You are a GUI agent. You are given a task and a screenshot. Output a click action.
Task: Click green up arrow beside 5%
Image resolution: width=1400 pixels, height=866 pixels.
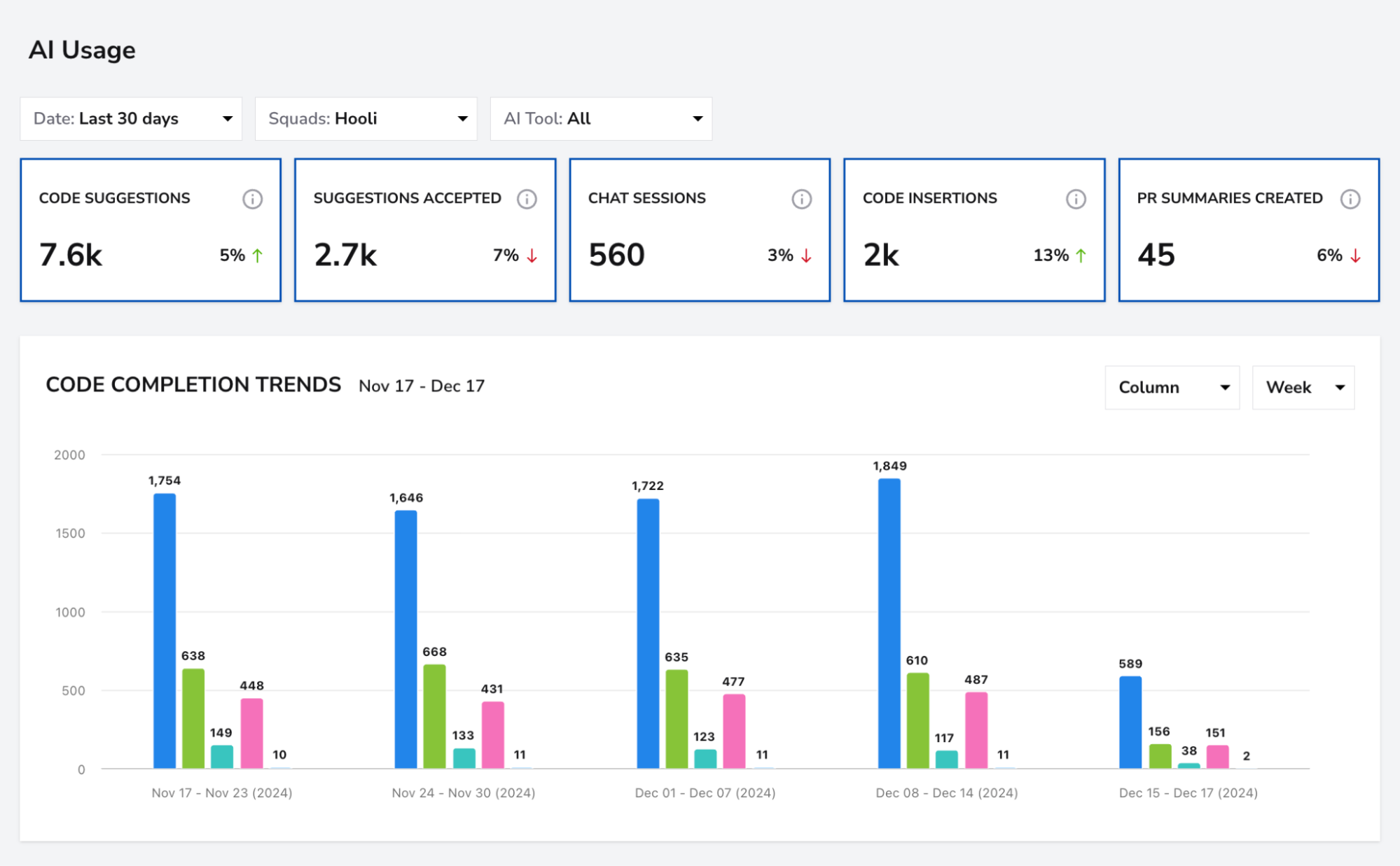pos(258,256)
